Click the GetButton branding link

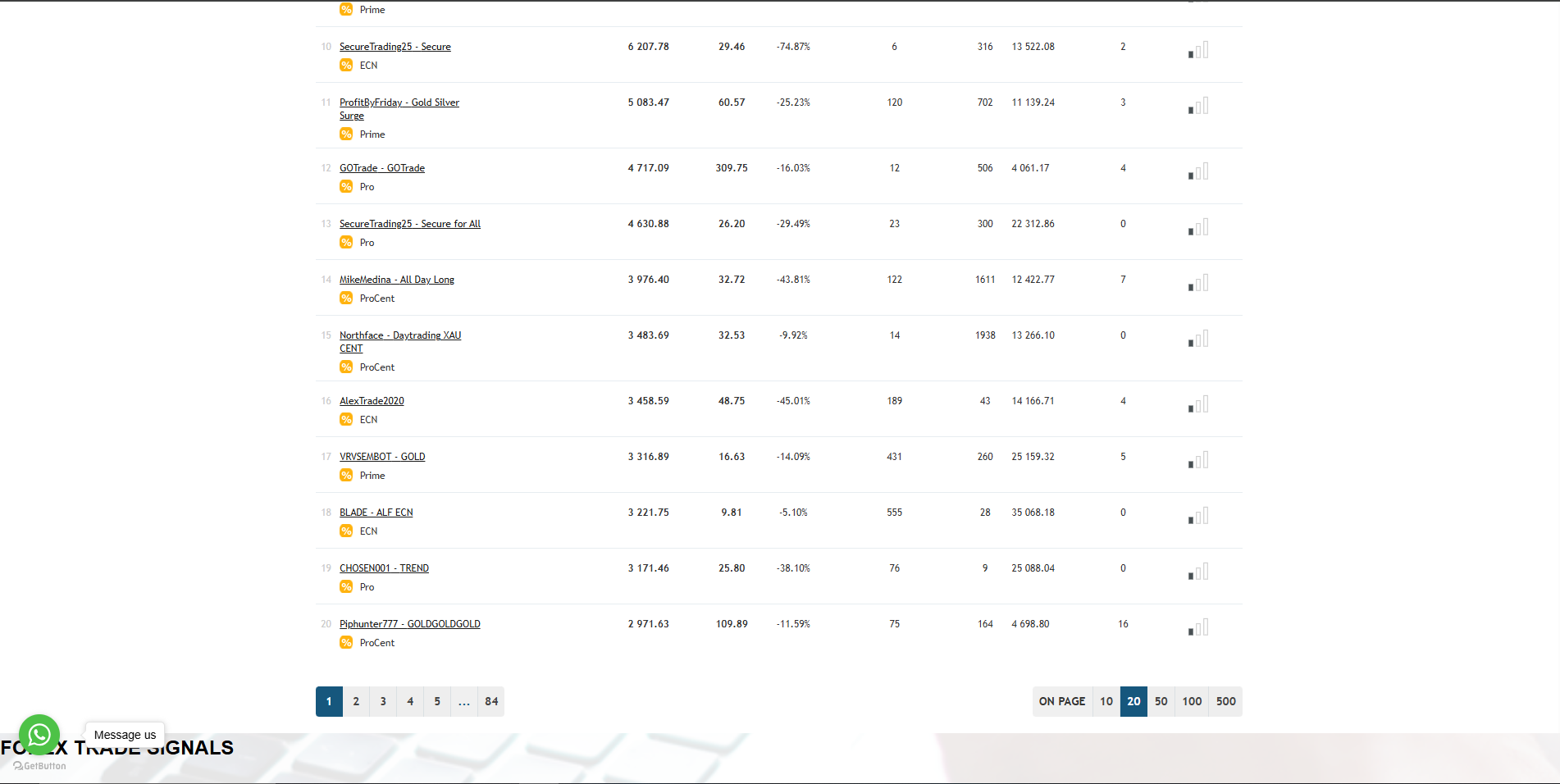[x=40, y=766]
